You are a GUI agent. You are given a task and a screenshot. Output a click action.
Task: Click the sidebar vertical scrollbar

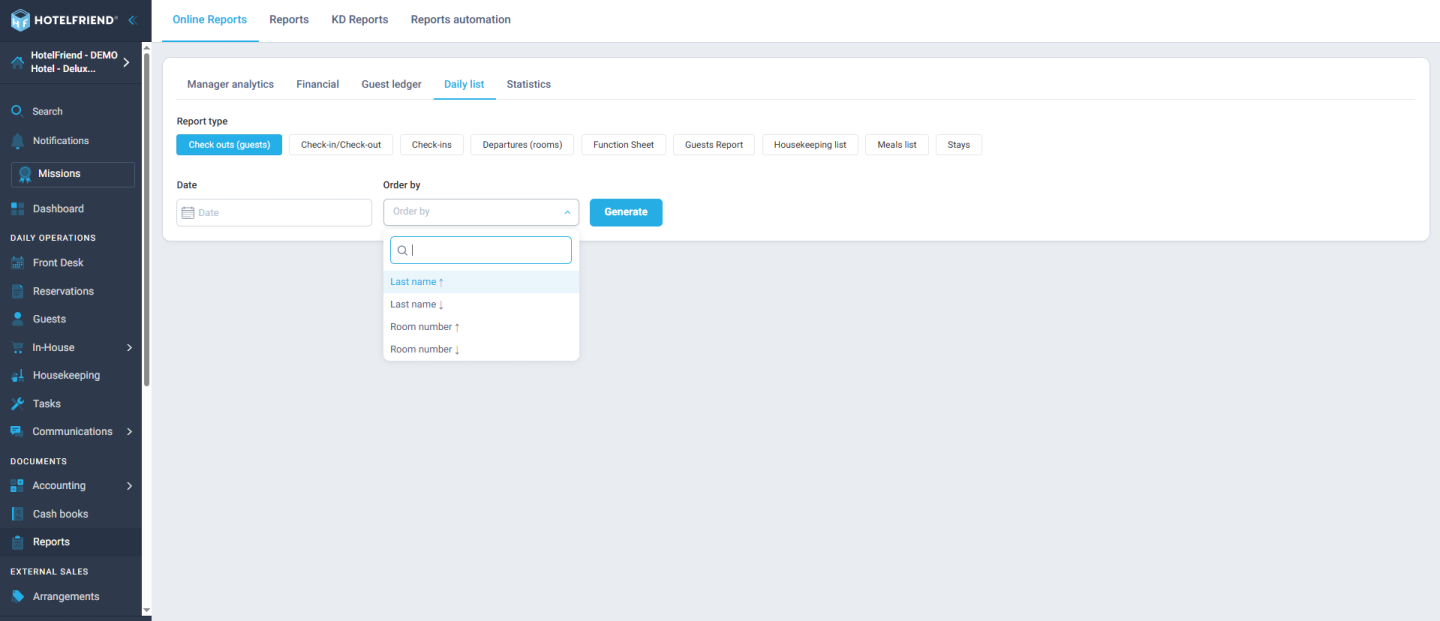[147, 220]
